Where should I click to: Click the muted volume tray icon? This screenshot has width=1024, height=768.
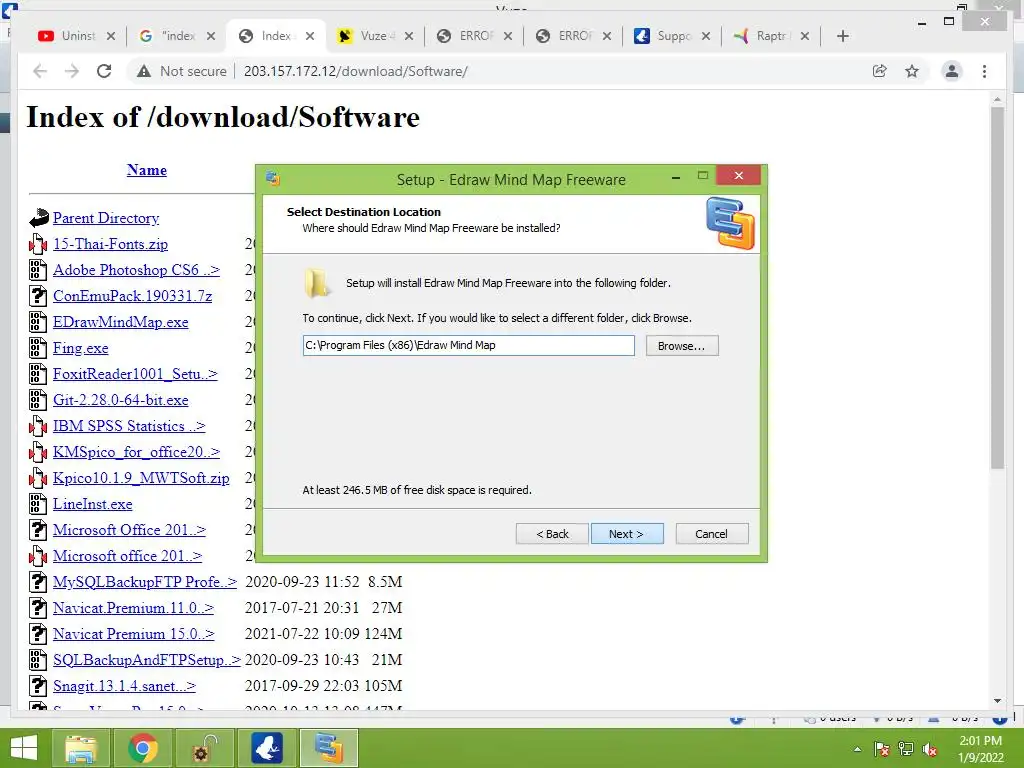coord(929,749)
